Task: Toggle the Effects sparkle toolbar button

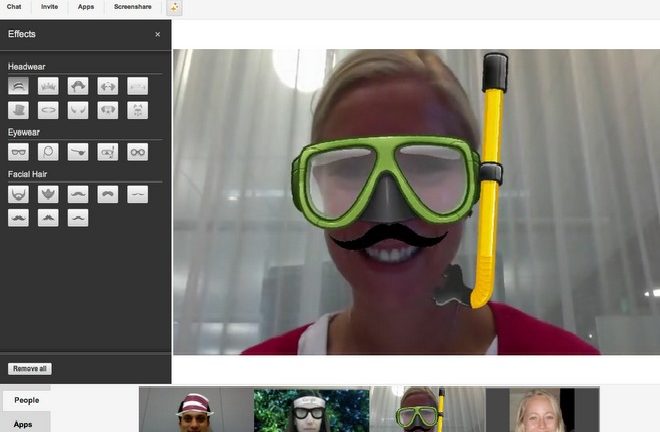Action: tap(173, 8)
